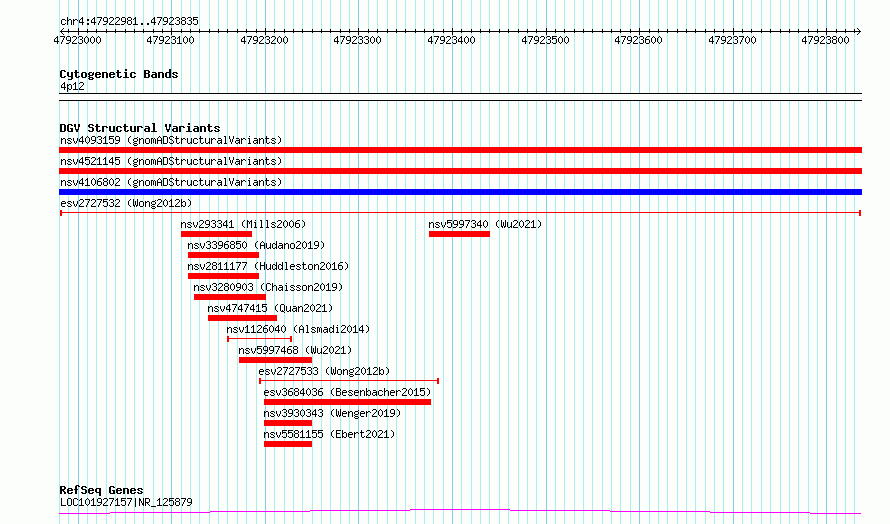Open variant nsv3396850 (Audano2019) label
Screen dimensions: 890x524
[x=256, y=245]
